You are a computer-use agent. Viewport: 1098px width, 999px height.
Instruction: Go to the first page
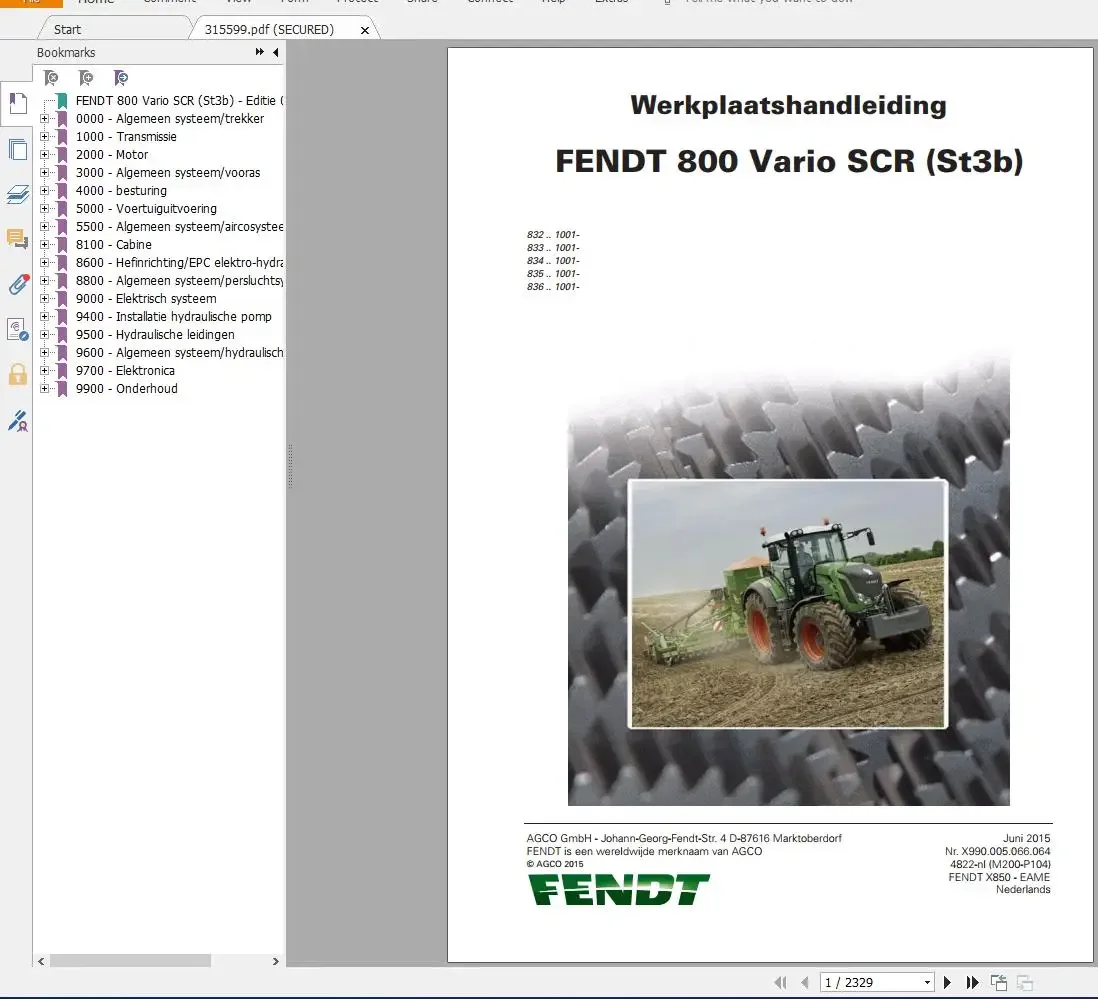tap(780, 982)
